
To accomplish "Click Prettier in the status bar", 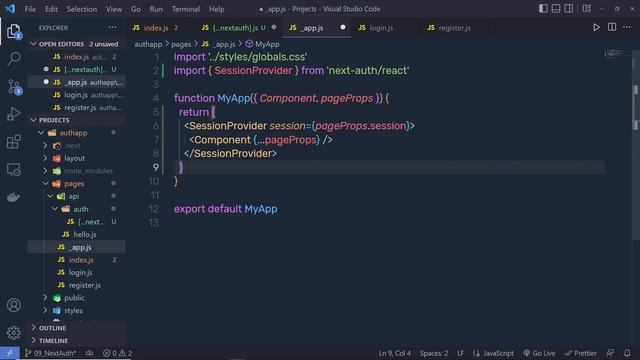I will click(580, 353).
